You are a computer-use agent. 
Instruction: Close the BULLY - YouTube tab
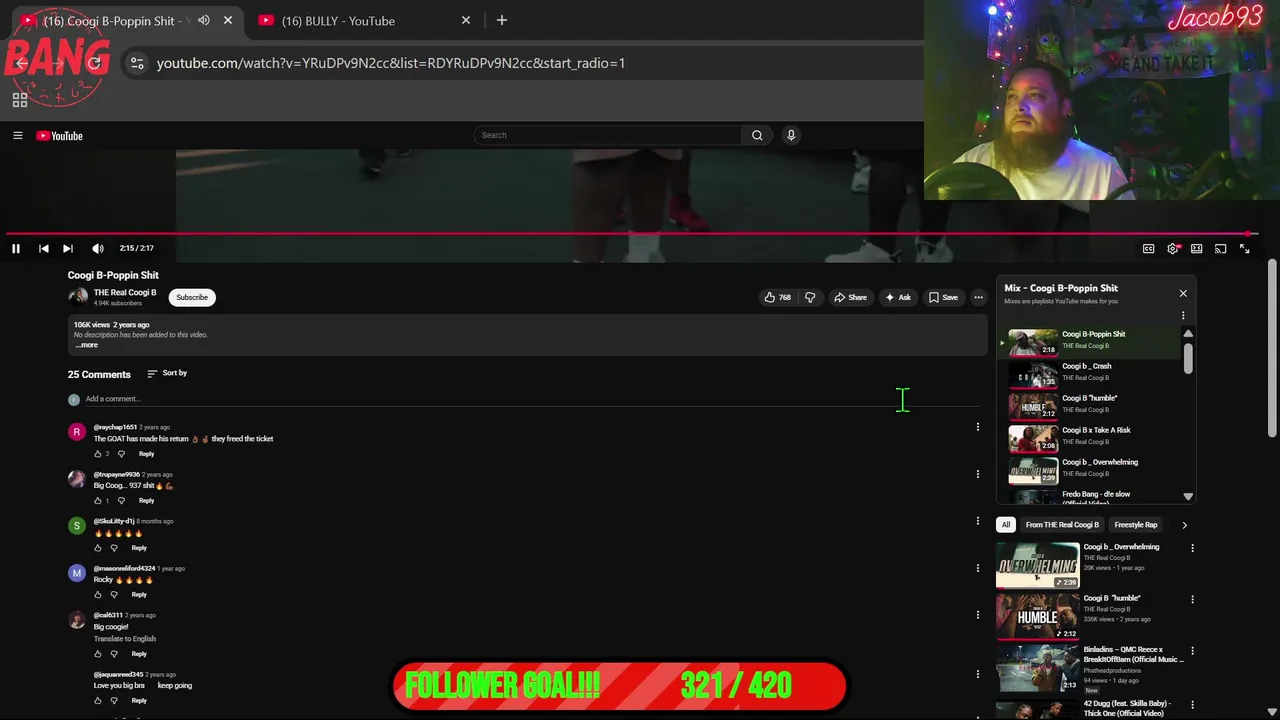point(466,20)
